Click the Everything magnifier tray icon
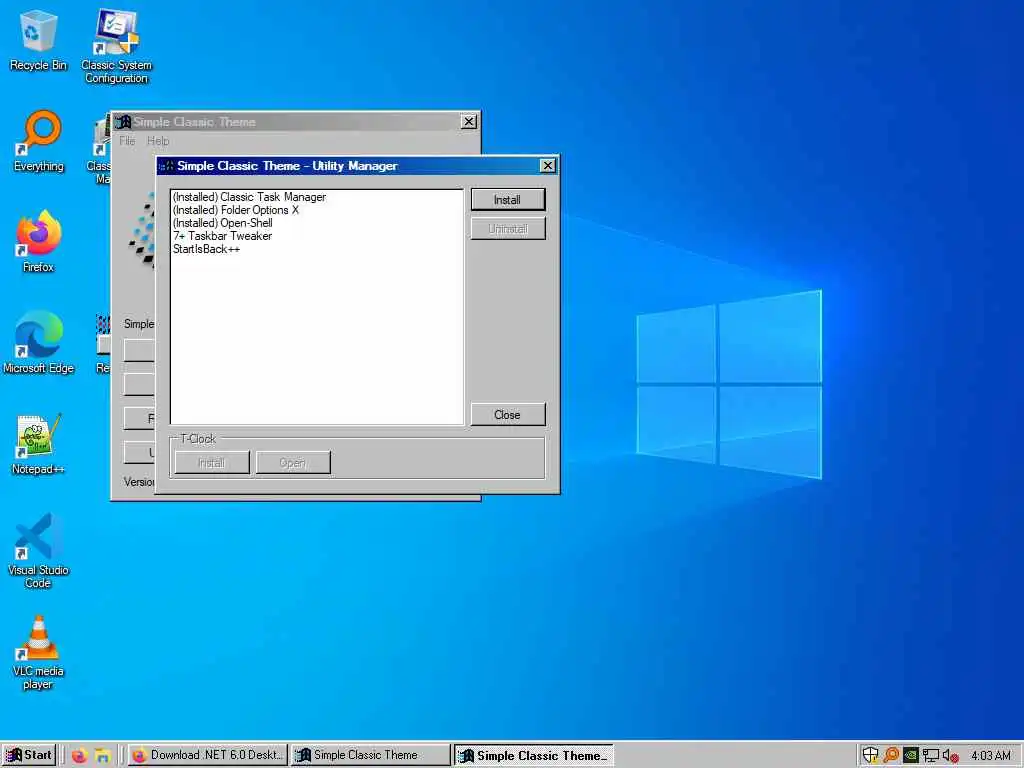The height and width of the screenshot is (768, 1024). click(x=891, y=756)
